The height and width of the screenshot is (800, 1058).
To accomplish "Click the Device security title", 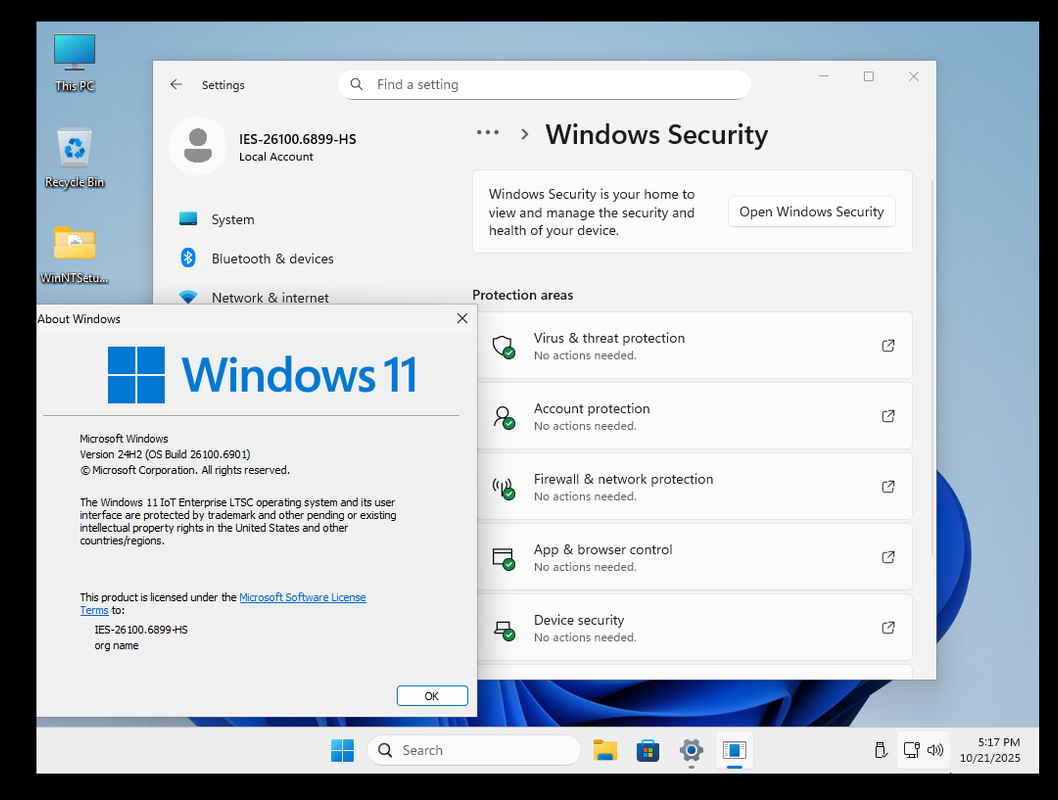I will 579,620.
